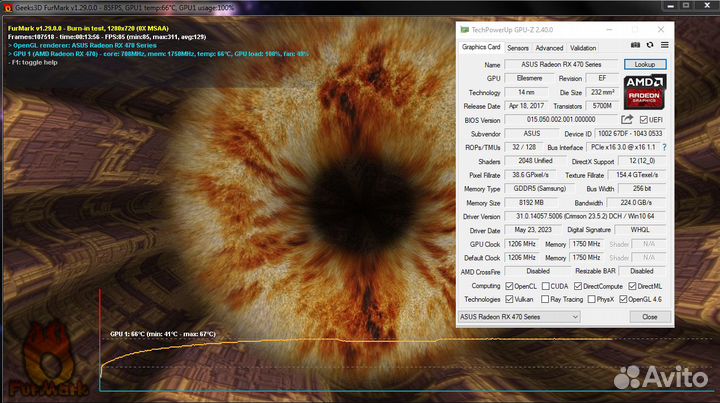Image resolution: width=720 pixels, height=403 pixels.
Task: Click the Subvendor field ASUS
Action: [532, 133]
